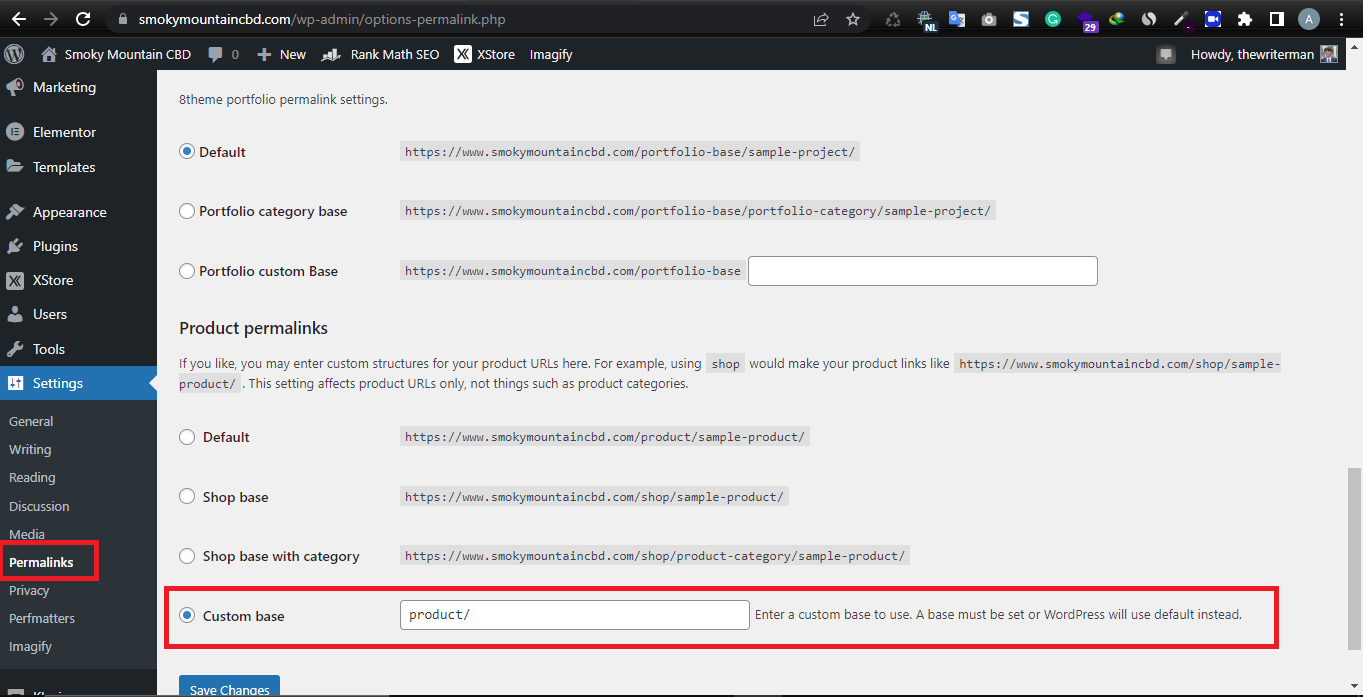Viewport: 1363px width, 697px height.
Task: Open New content menu in admin bar
Action: tap(281, 54)
